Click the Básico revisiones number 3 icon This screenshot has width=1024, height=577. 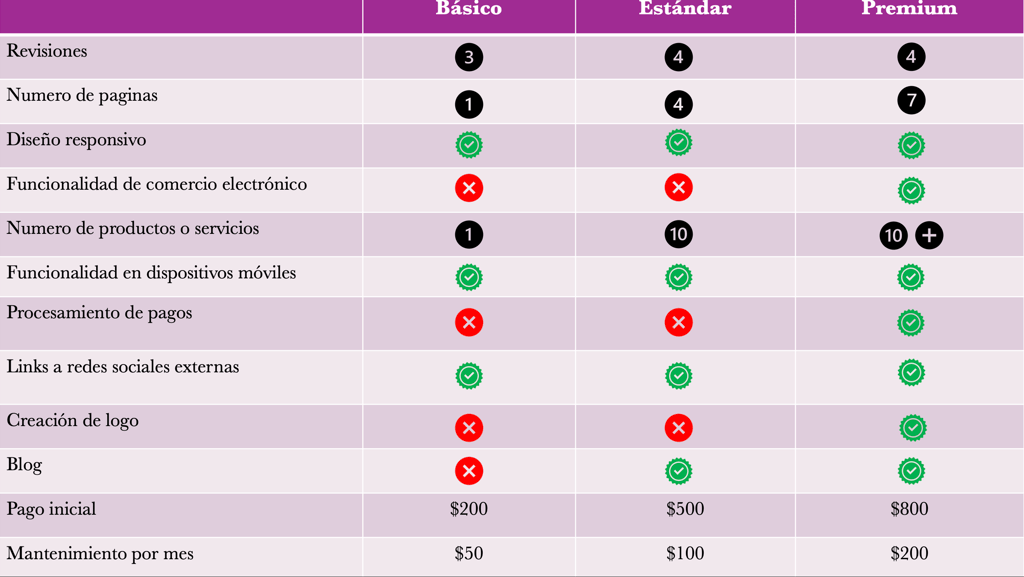click(469, 57)
